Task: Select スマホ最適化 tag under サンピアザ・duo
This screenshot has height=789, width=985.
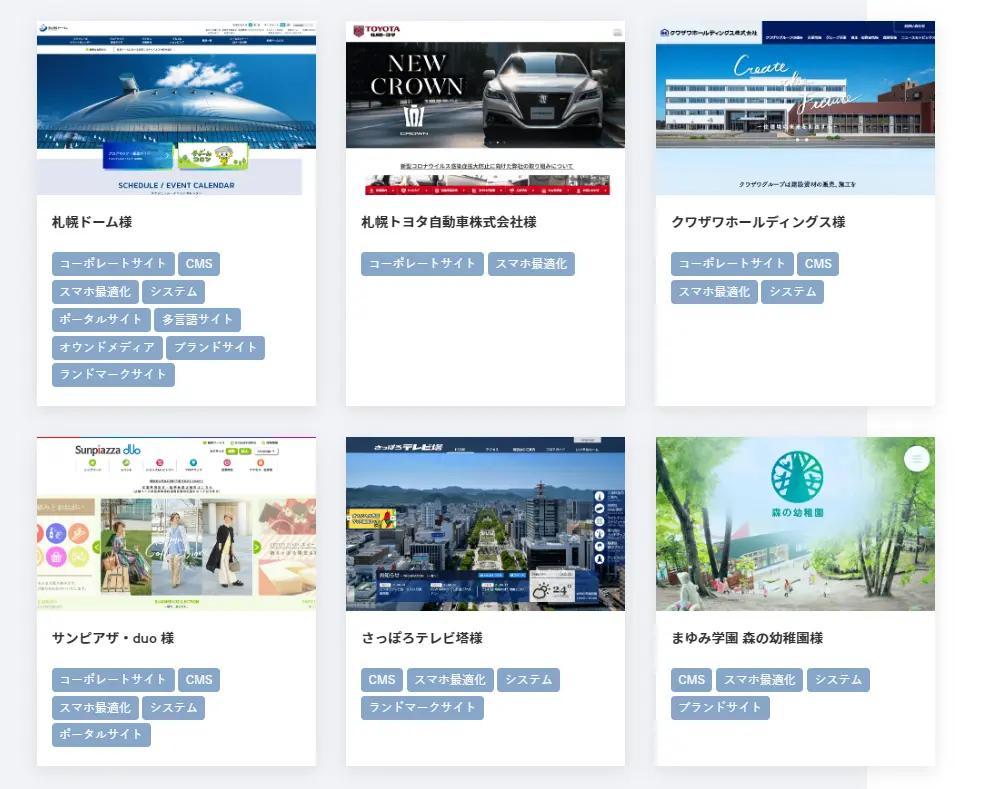Action: pyautogui.click(x=95, y=707)
